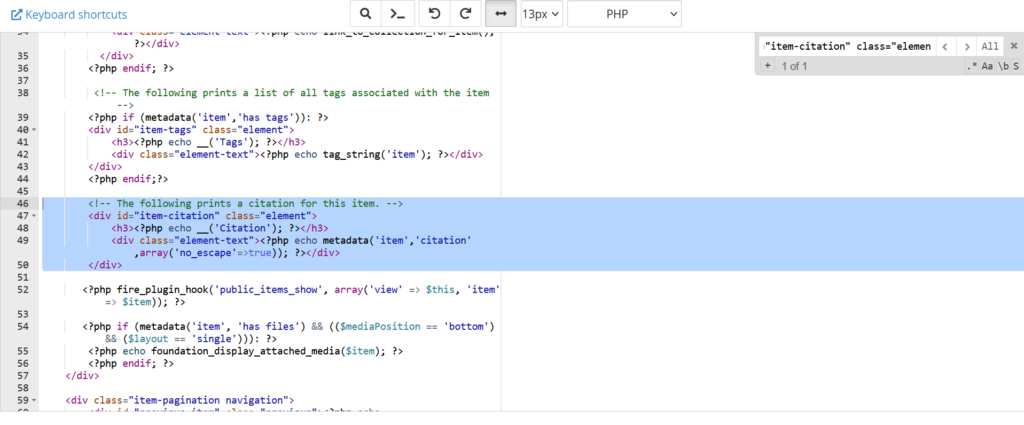Open the PHP language mode dropdown
1024x425 pixels.
tap(624, 14)
